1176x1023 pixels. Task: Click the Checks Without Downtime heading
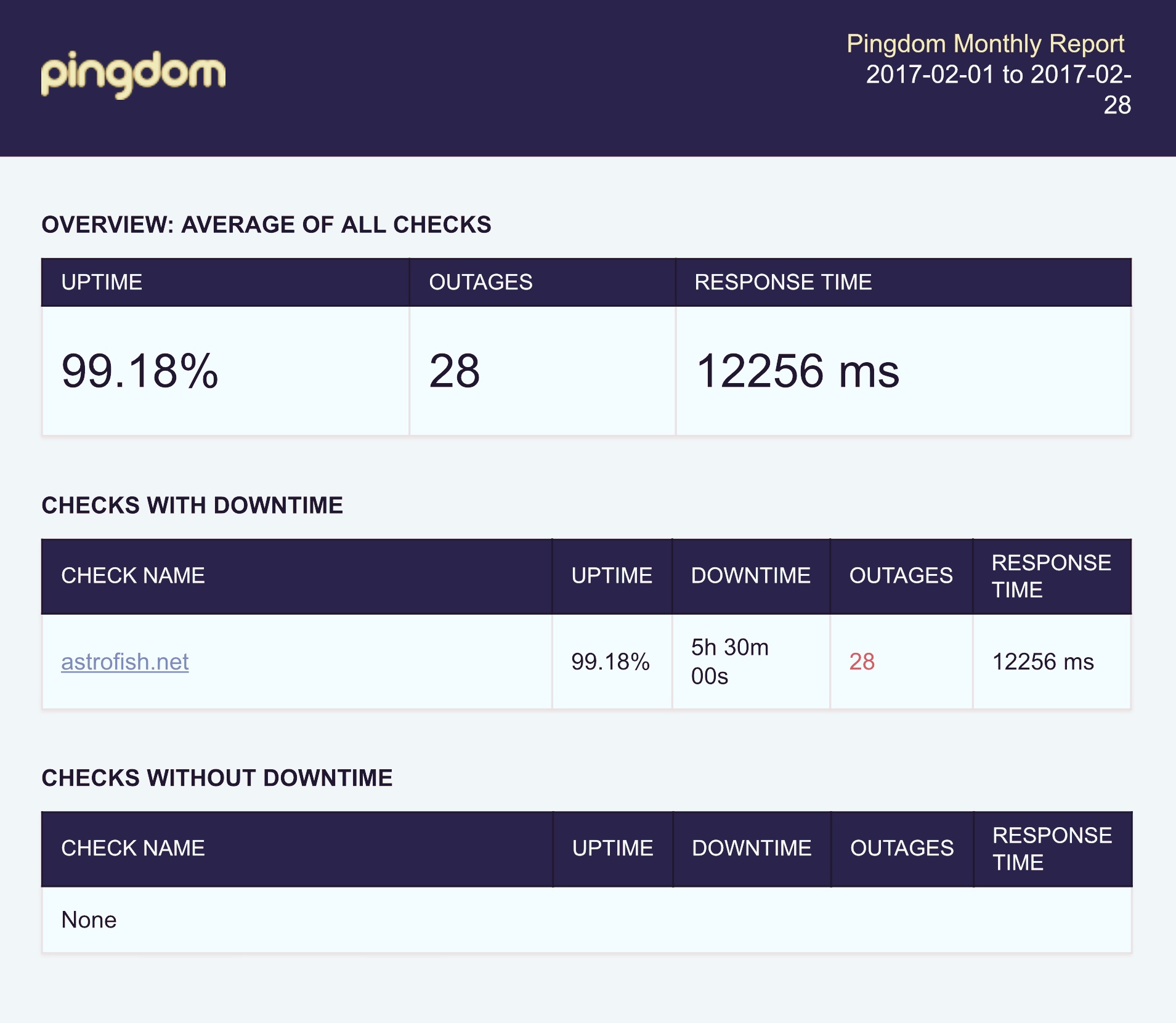point(217,778)
